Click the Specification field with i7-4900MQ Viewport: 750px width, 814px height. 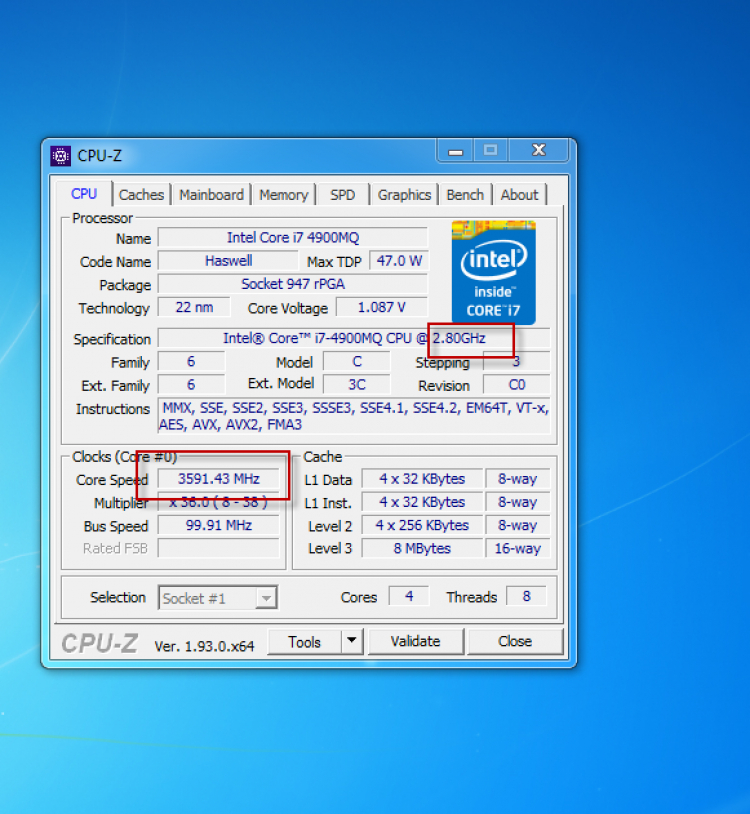tap(354, 338)
